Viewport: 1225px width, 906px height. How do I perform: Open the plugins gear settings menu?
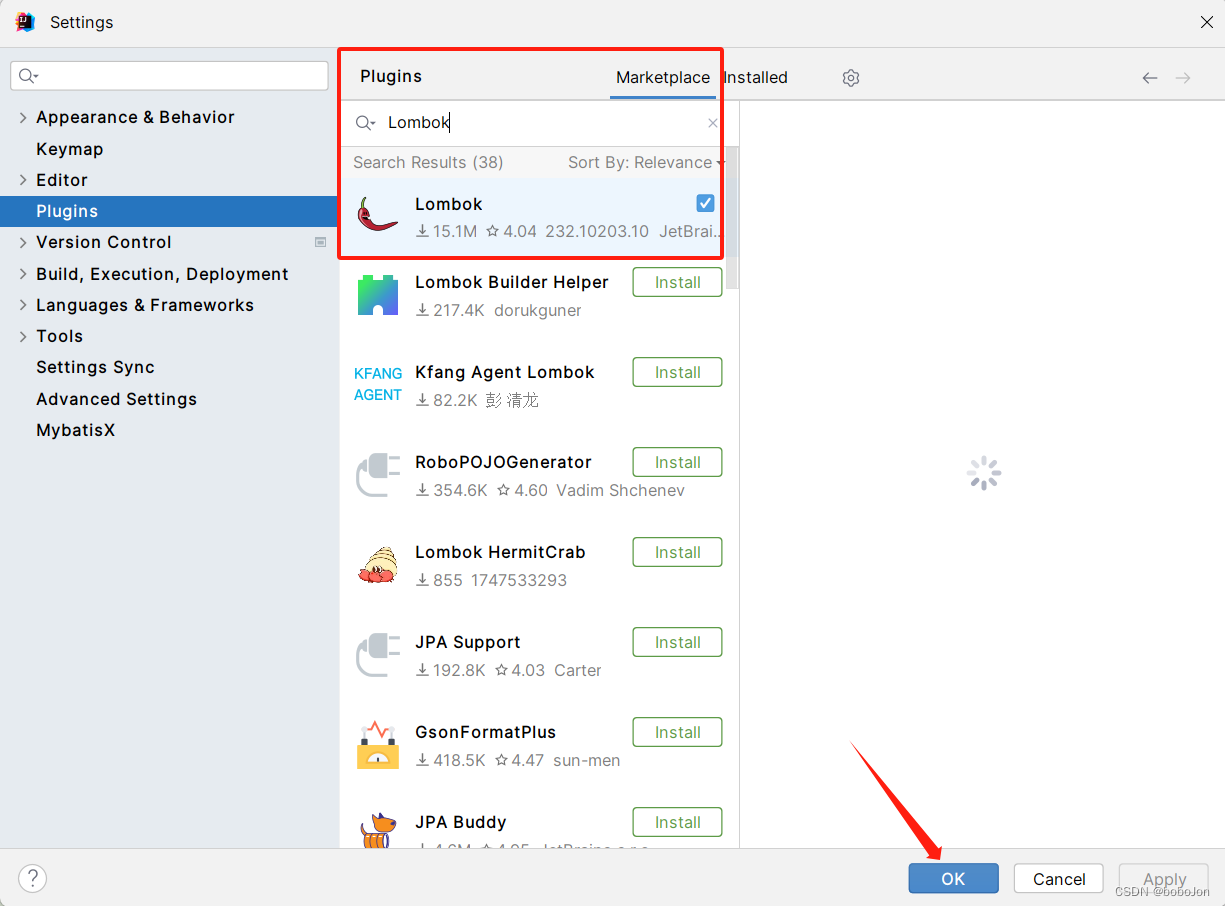tap(851, 78)
